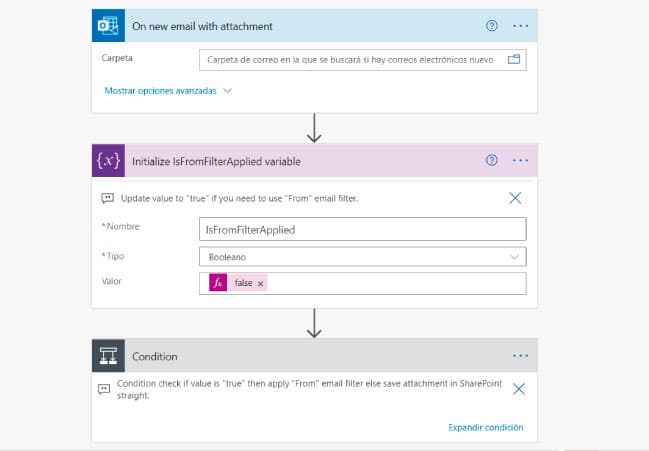Dismiss the Condition comment note
The width and height of the screenshot is (649, 451).
click(518, 389)
